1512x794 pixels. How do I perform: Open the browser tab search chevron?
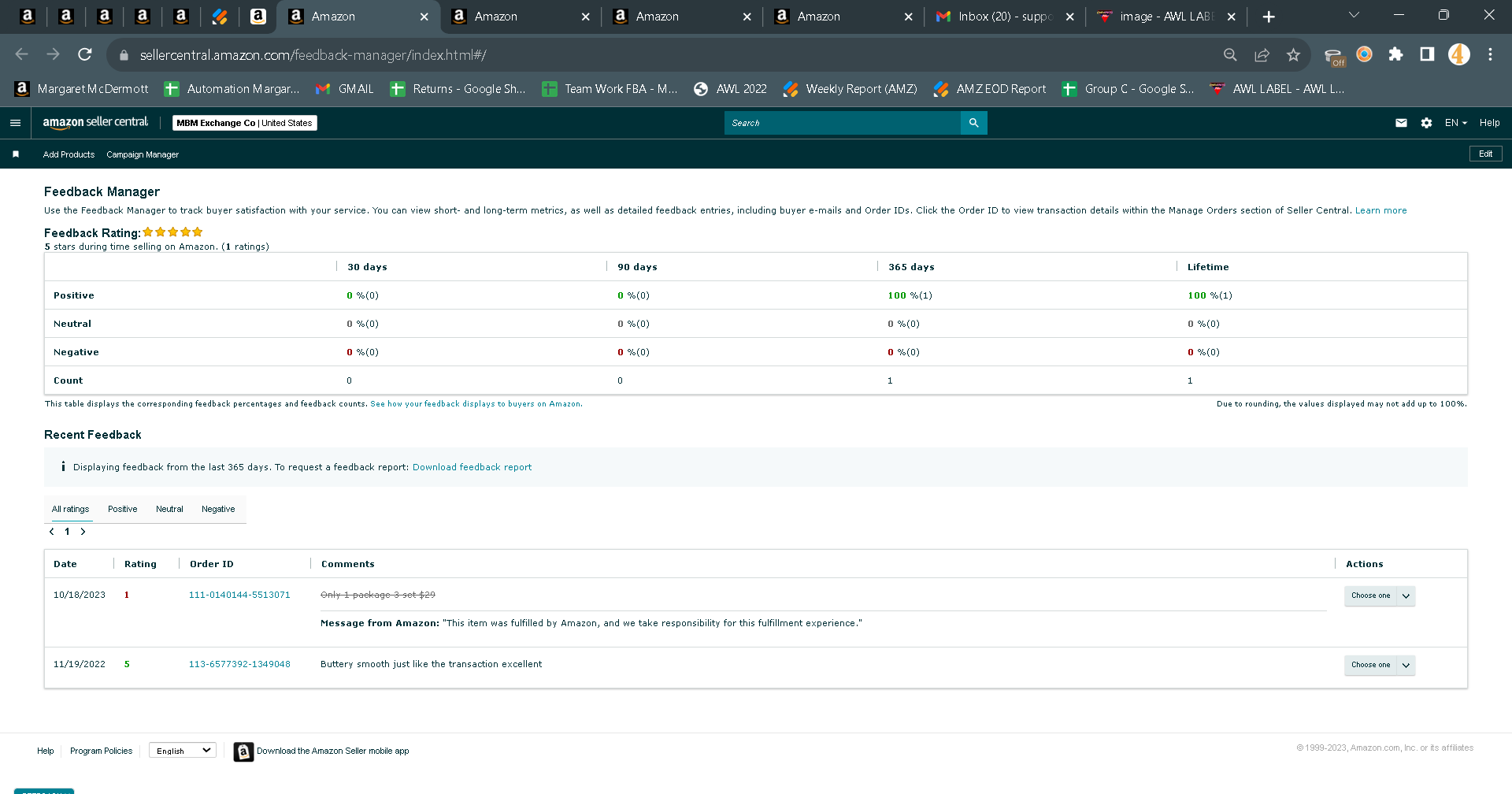point(1354,15)
